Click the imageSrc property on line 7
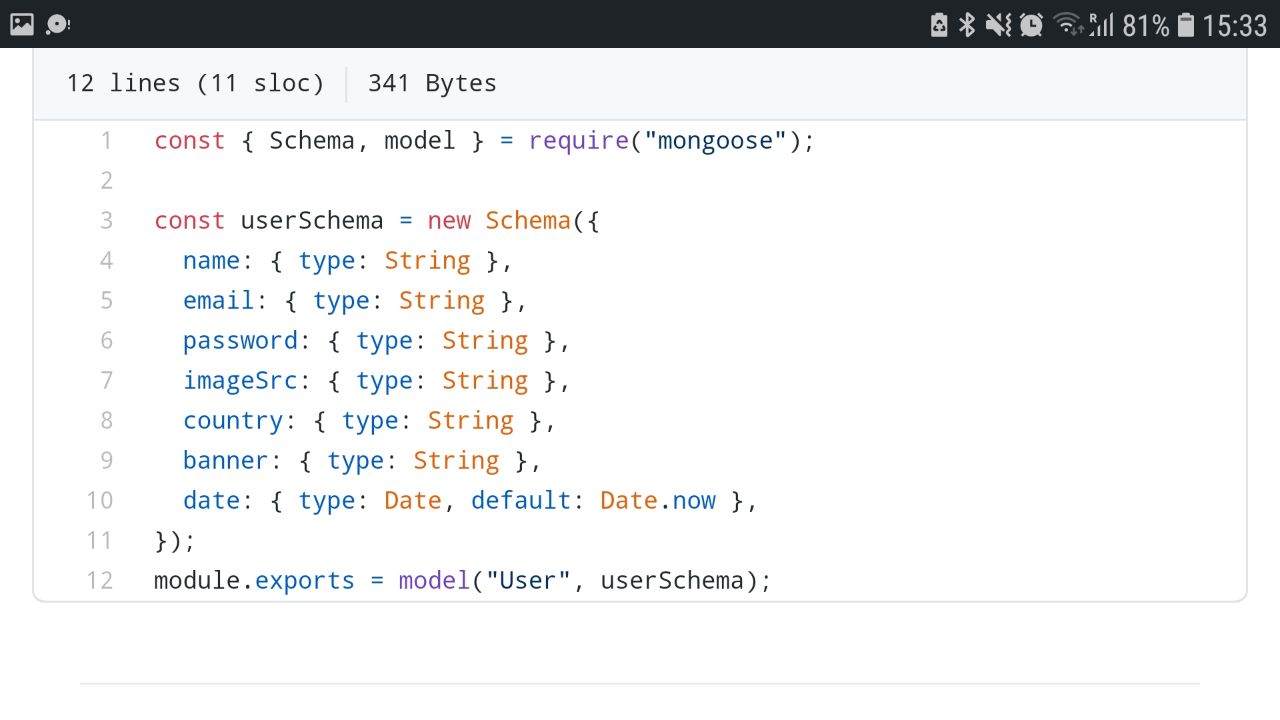This screenshot has width=1280, height=720. point(240,381)
